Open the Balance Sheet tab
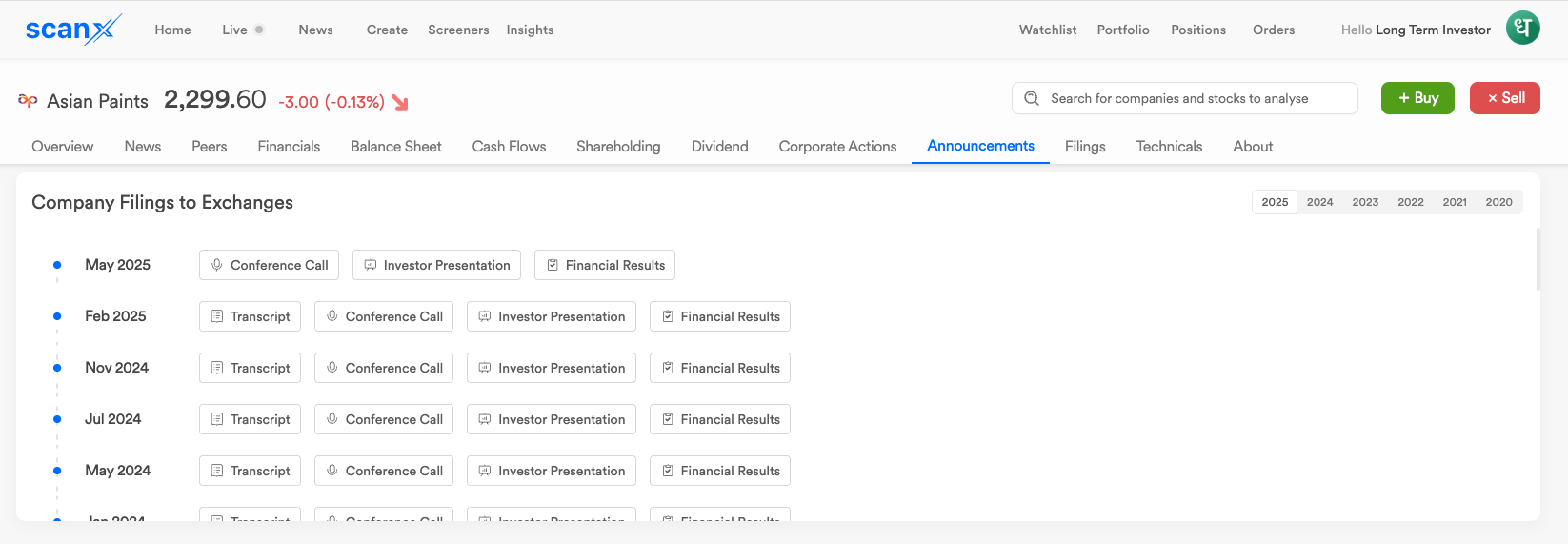 pyautogui.click(x=396, y=147)
